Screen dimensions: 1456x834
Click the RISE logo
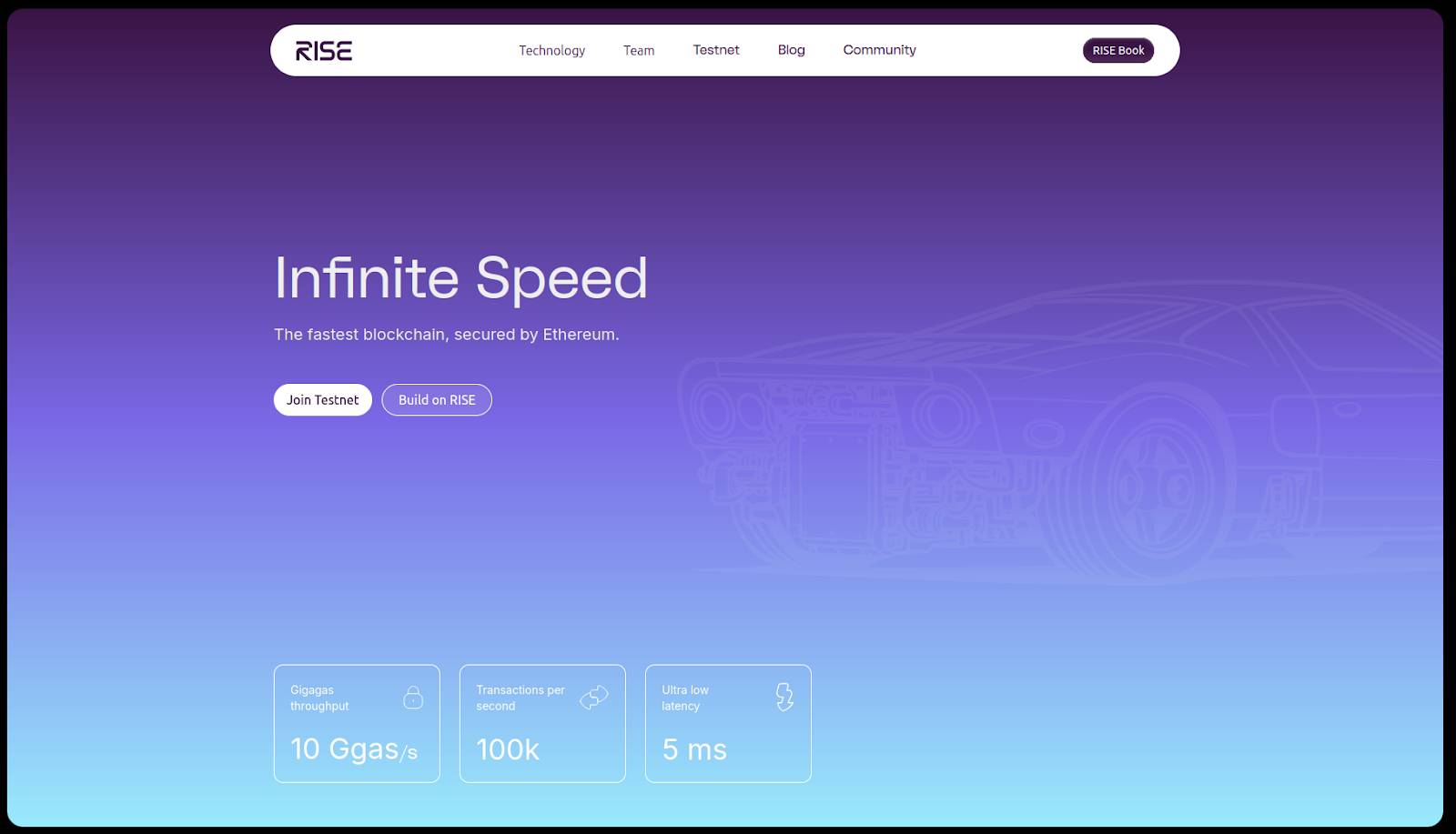324,51
